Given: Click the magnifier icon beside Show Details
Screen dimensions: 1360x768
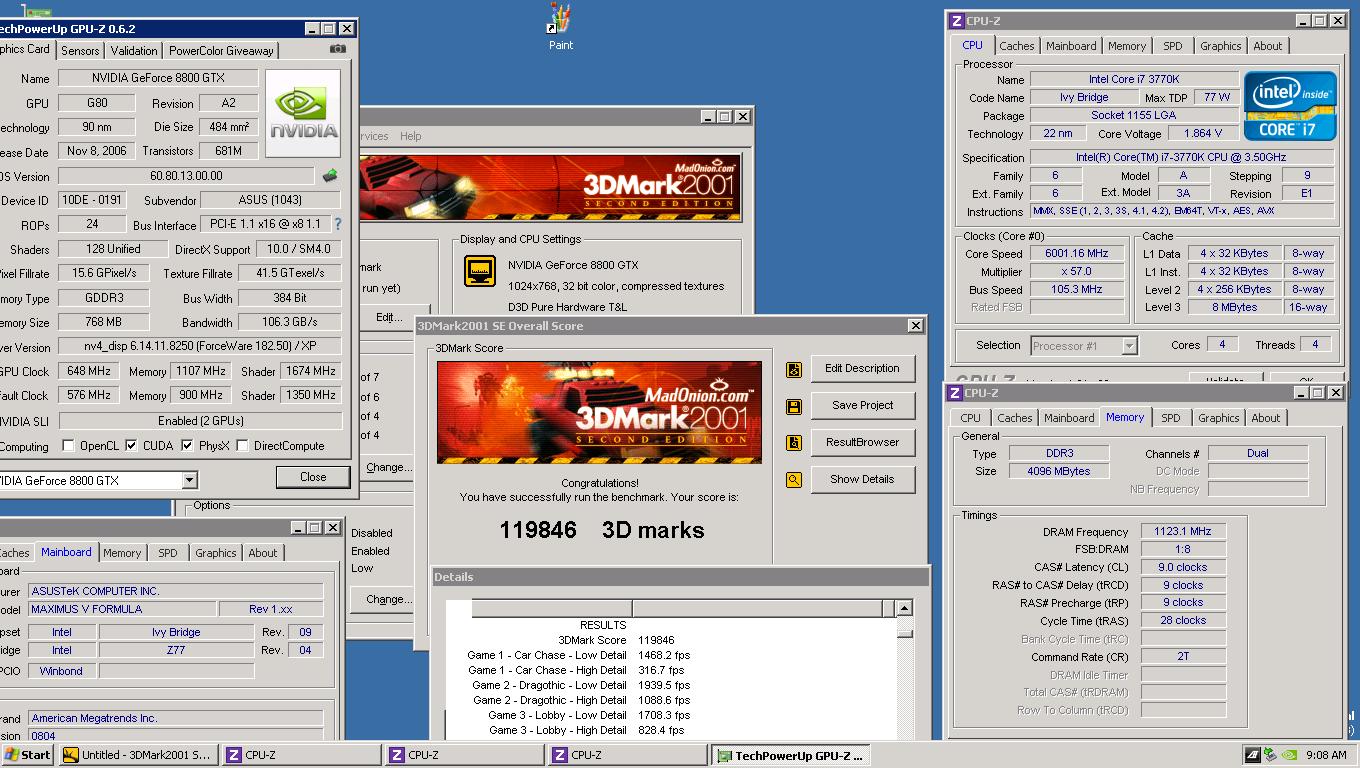Looking at the screenshot, I should 793,480.
